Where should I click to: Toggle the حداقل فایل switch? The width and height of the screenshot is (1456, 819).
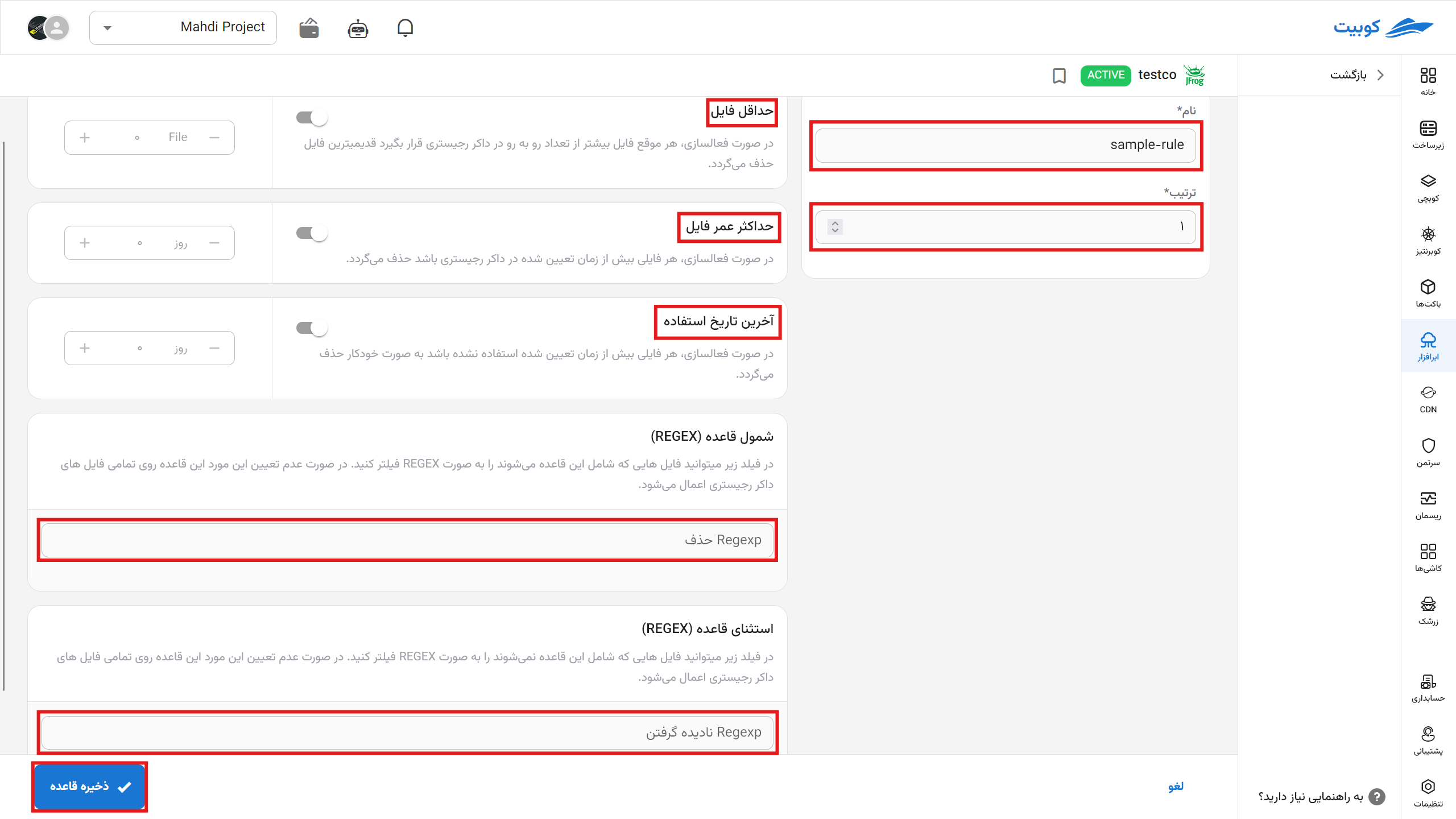tap(312, 118)
